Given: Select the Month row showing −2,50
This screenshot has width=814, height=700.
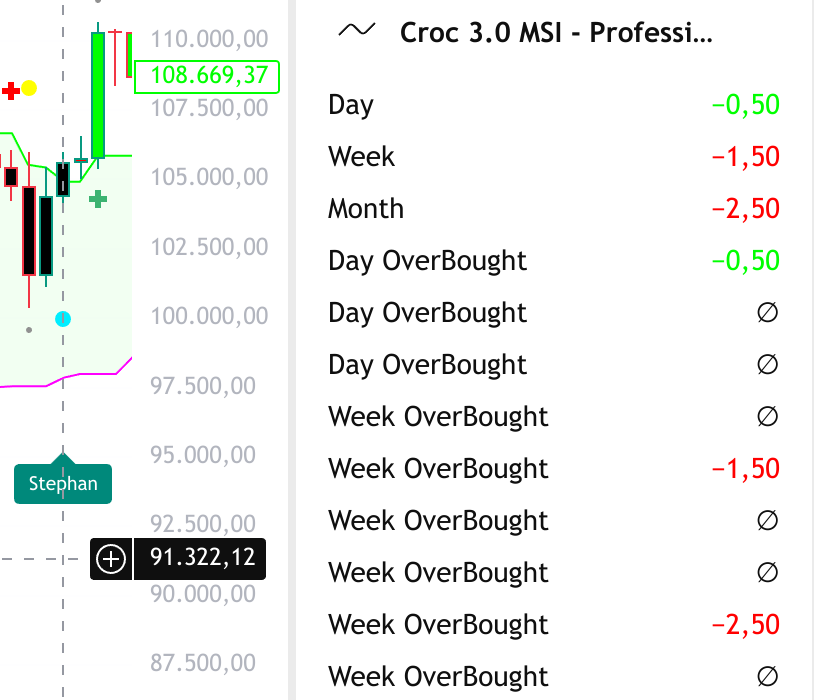Looking at the screenshot, I should [x=553, y=209].
